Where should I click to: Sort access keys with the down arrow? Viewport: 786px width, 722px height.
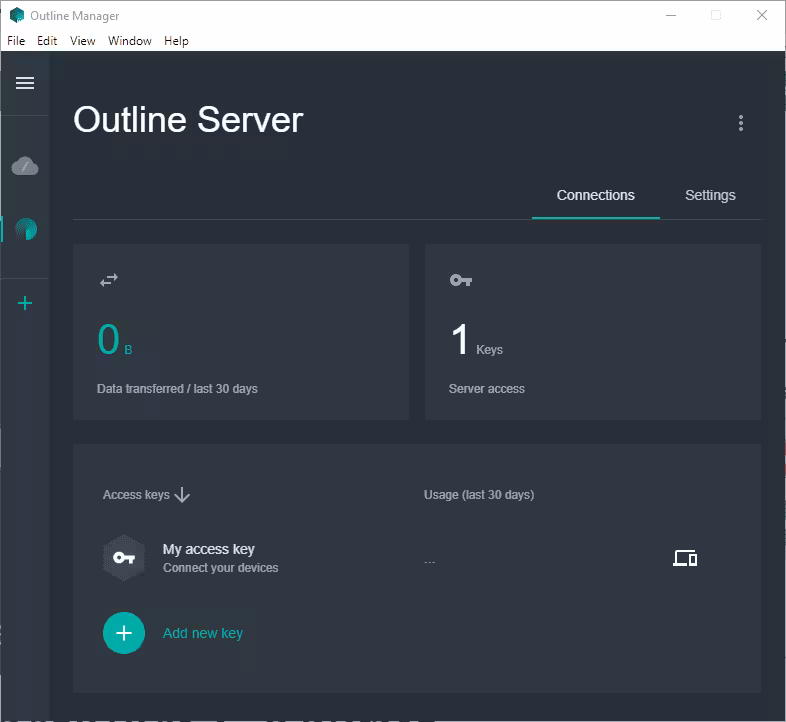click(x=182, y=495)
